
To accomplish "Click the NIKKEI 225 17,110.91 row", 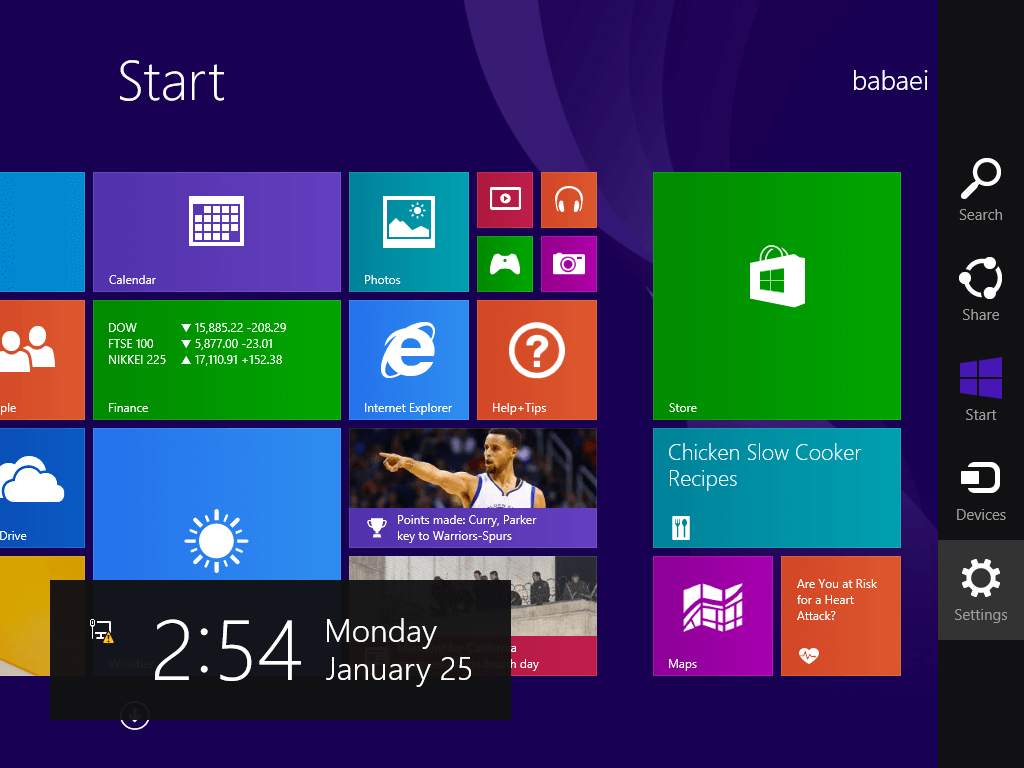I will click(195, 360).
